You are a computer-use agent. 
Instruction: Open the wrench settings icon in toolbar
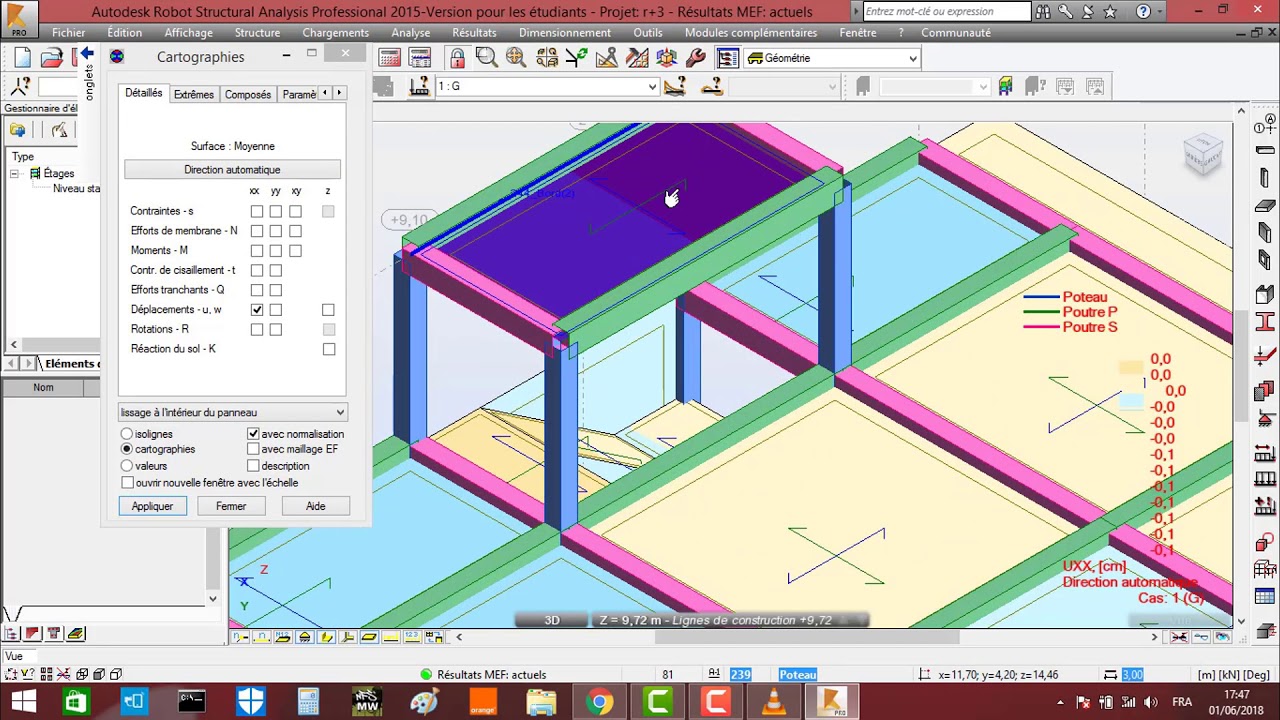[697, 58]
